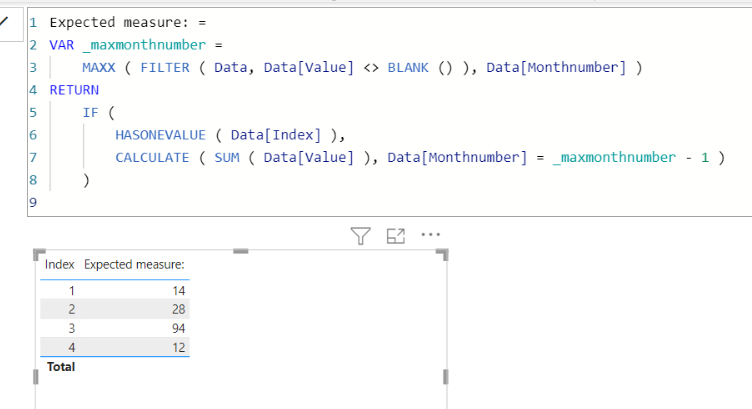Sort by the Index column header

tap(59, 265)
